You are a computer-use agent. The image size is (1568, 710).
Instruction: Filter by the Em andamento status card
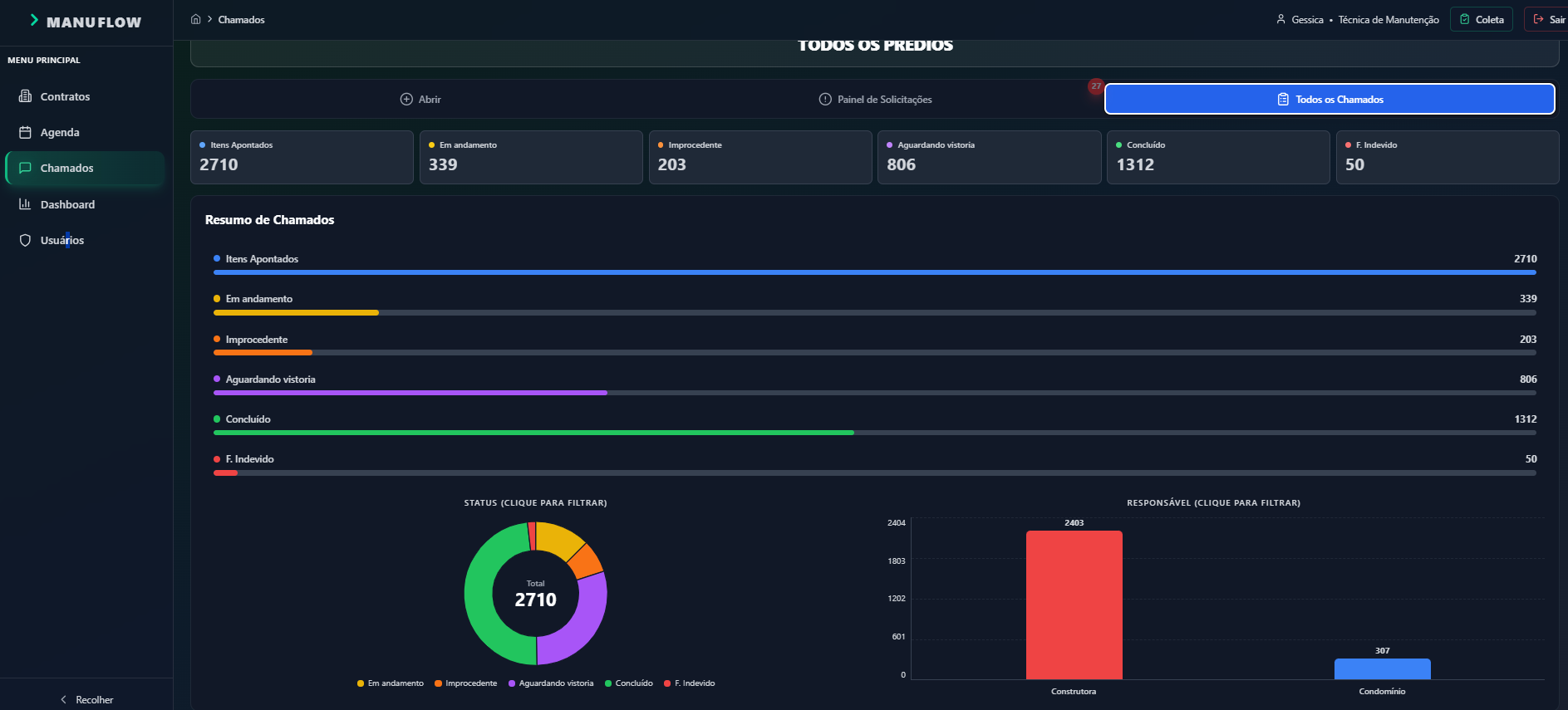(531, 157)
